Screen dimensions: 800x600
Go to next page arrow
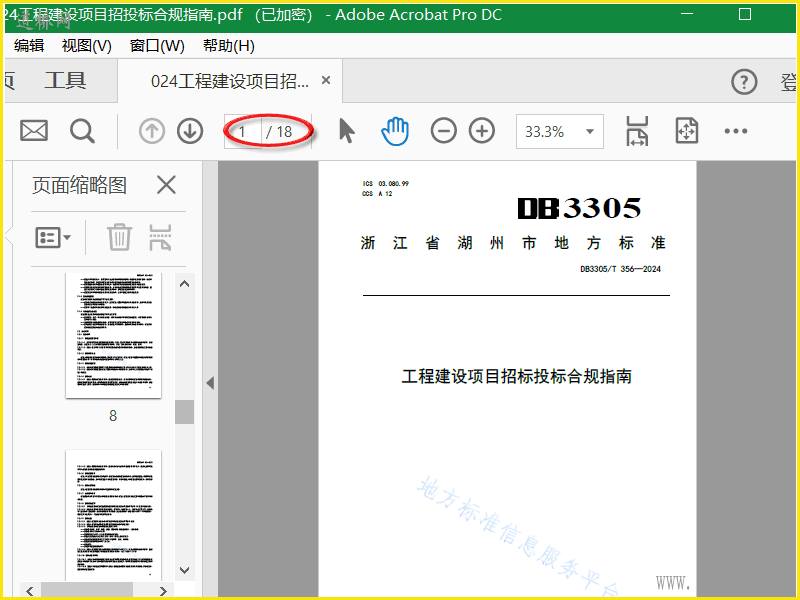point(190,131)
